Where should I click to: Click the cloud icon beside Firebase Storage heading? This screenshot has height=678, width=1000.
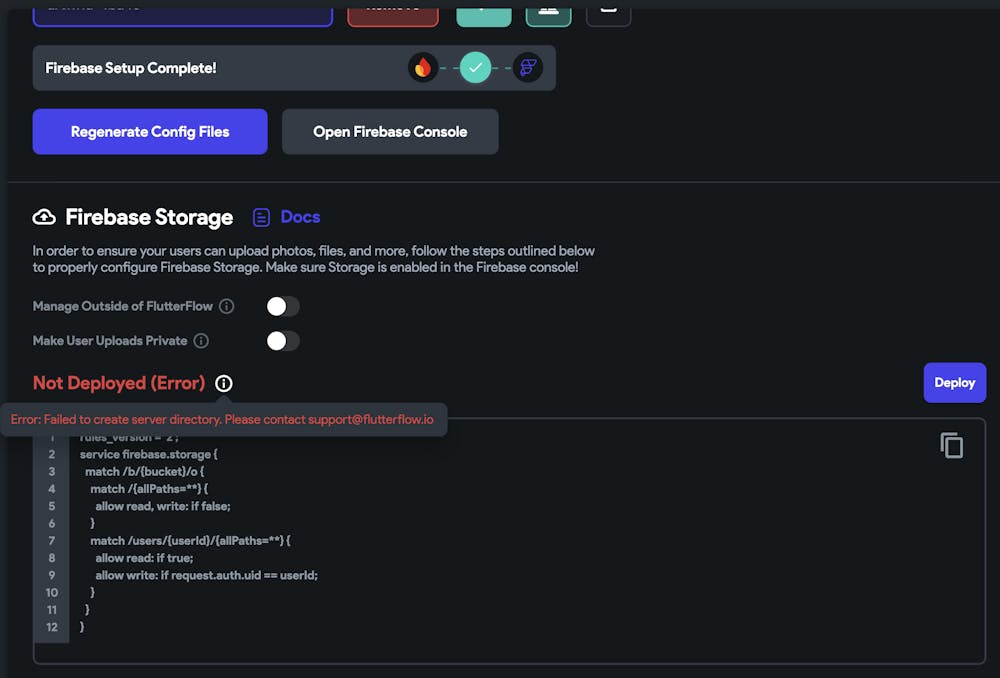(43, 217)
